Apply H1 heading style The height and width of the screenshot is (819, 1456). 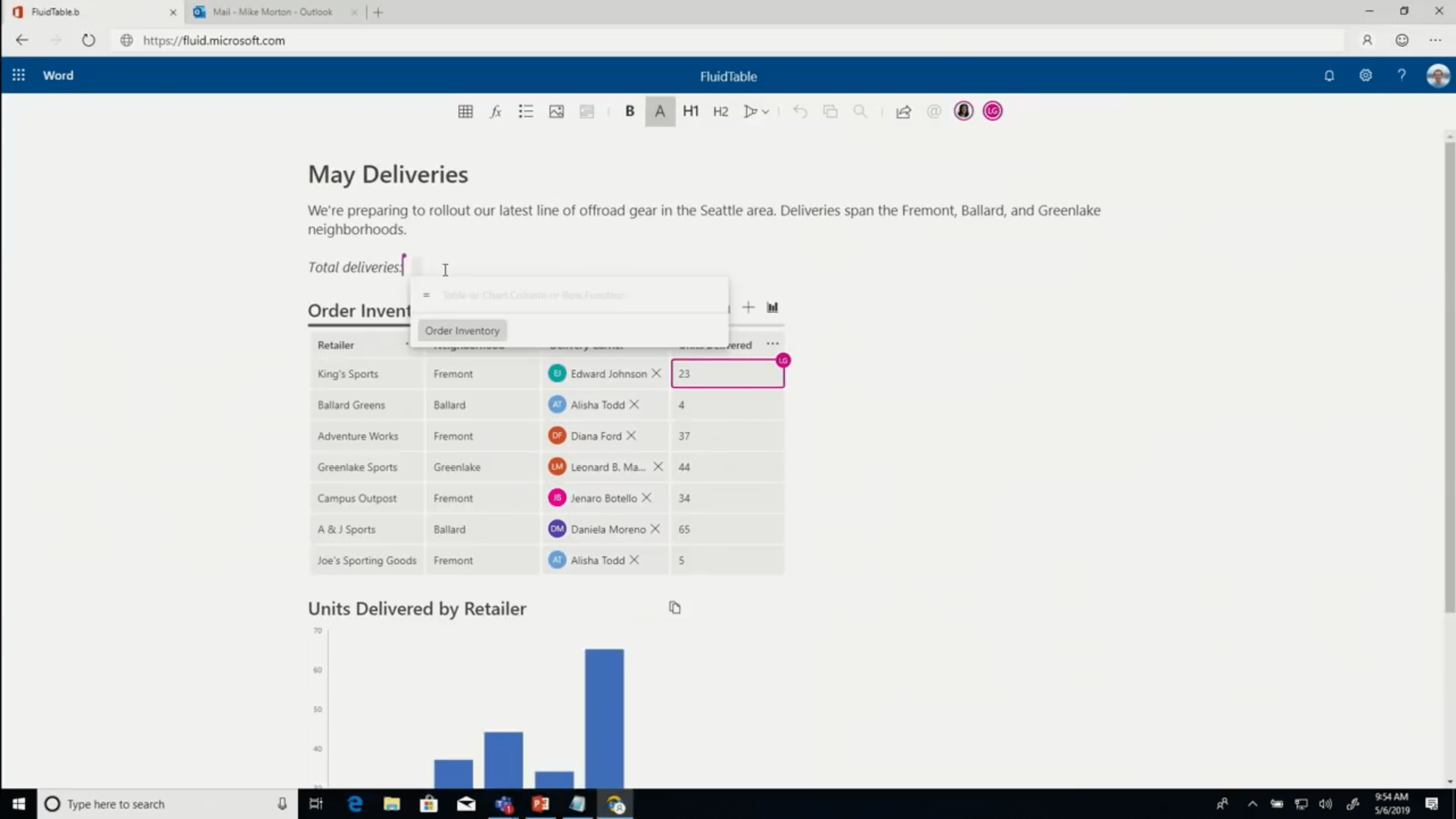point(690,111)
